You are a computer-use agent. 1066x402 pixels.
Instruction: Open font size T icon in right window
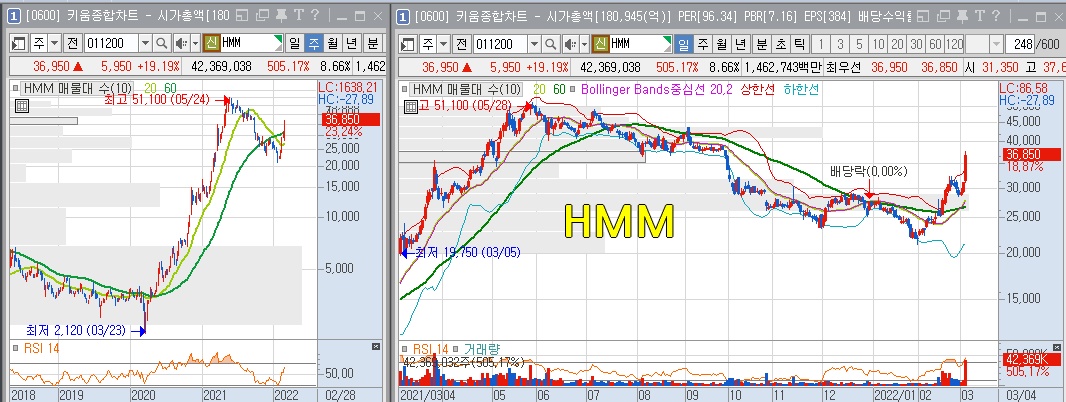(x=978, y=16)
